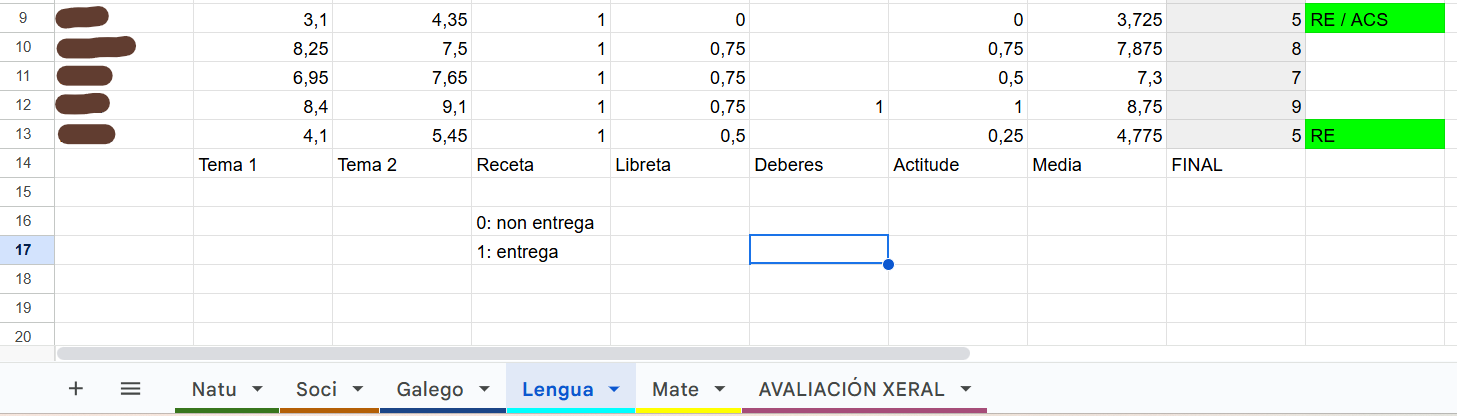
Task: Select the '1: entrega' cell
Action: [x=541, y=250]
